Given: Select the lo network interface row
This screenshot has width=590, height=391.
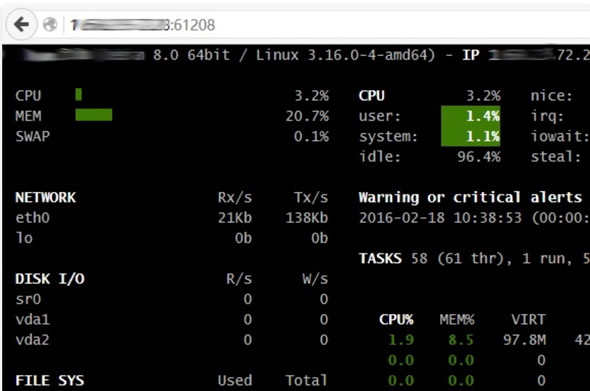Looking at the screenshot, I should pyautogui.click(x=172, y=238).
